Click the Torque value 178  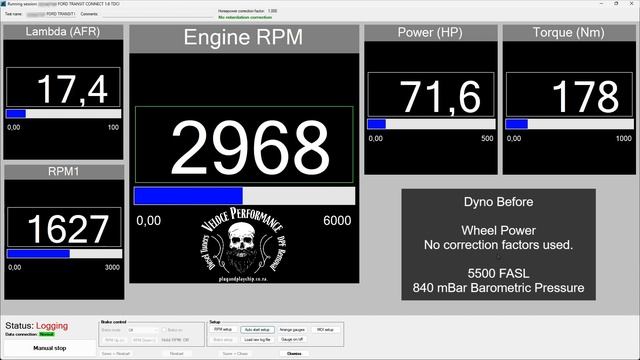(585, 96)
